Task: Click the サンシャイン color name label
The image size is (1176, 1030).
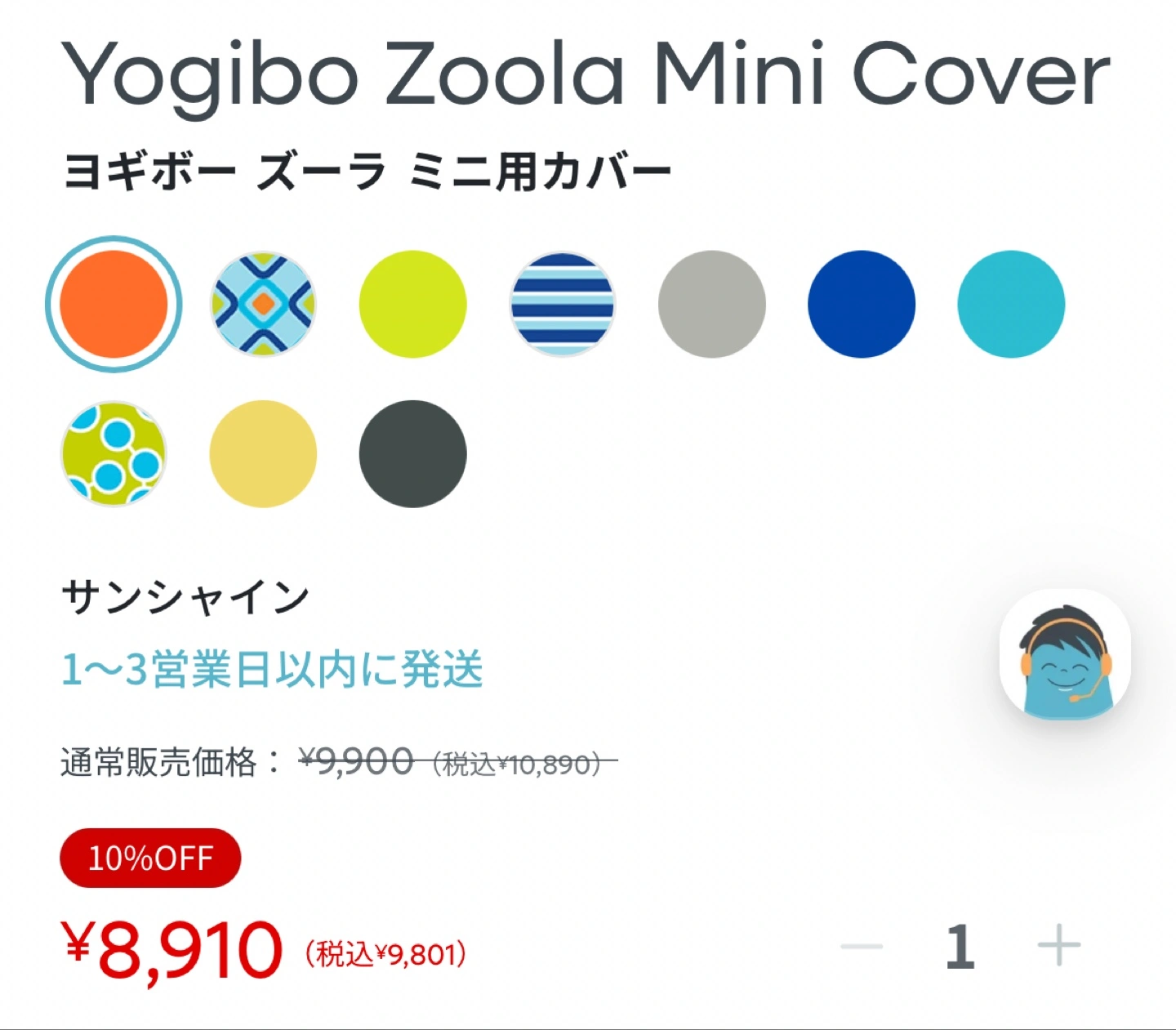Action: click(x=185, y=597)
